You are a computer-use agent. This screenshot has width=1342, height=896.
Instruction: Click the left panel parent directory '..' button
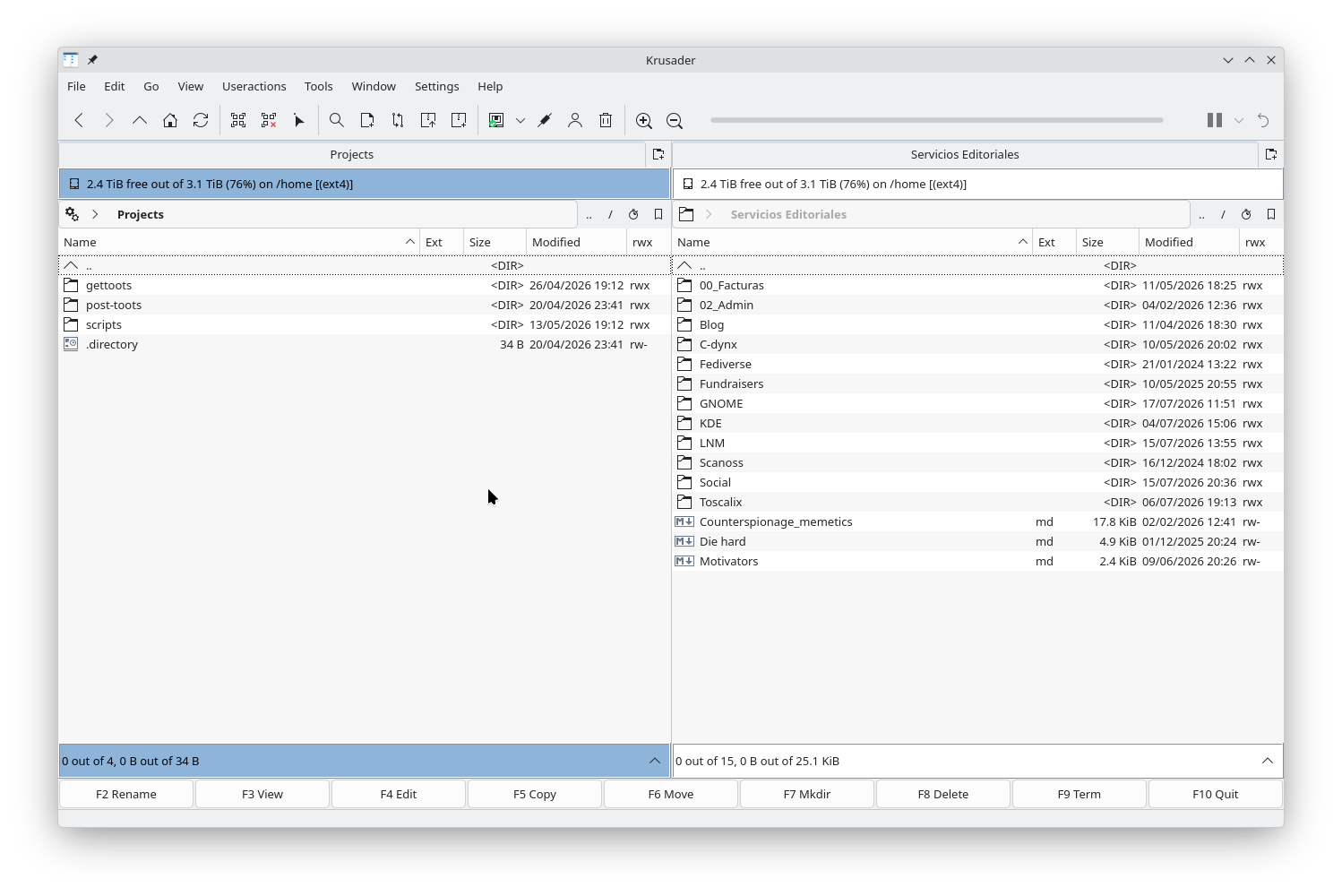pyautogui.click(x=589, y=214)
